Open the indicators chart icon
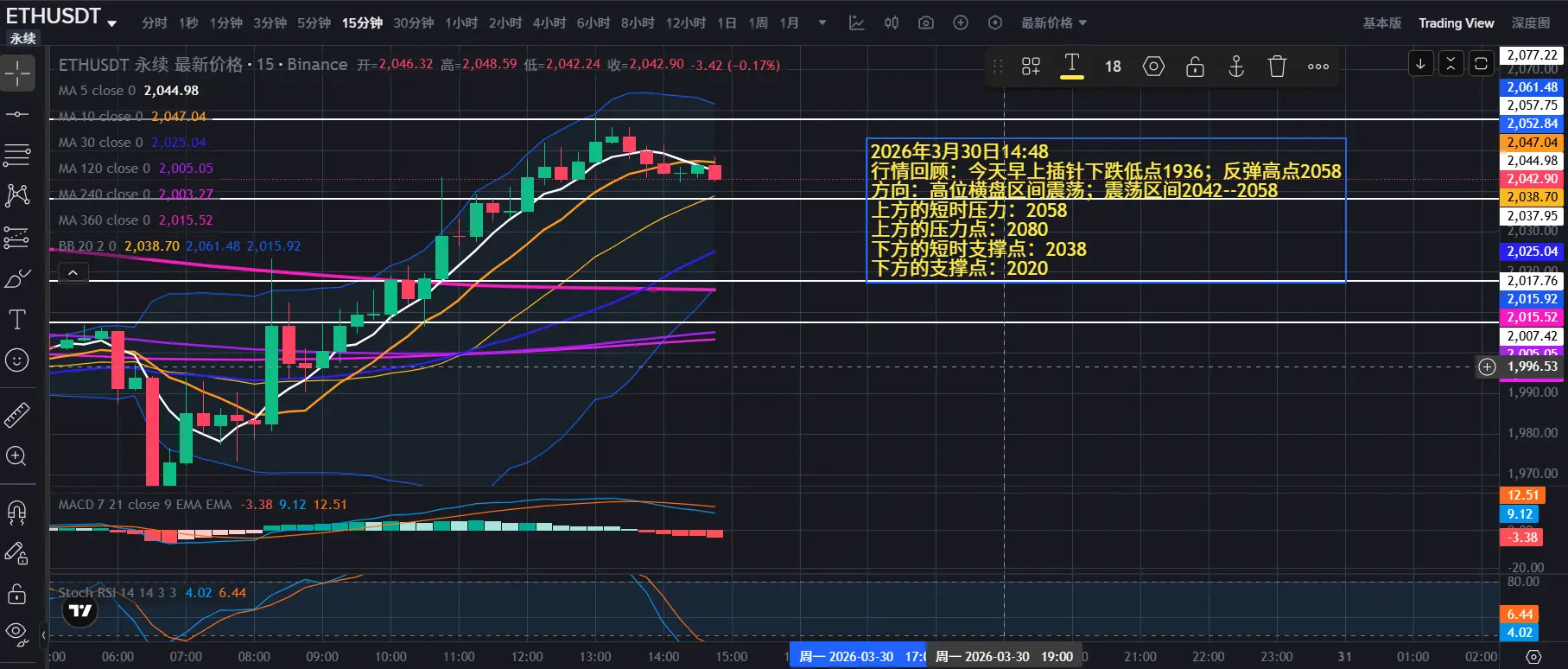The width and height of the screenshot is (1568, 669). tap(857, 22)
